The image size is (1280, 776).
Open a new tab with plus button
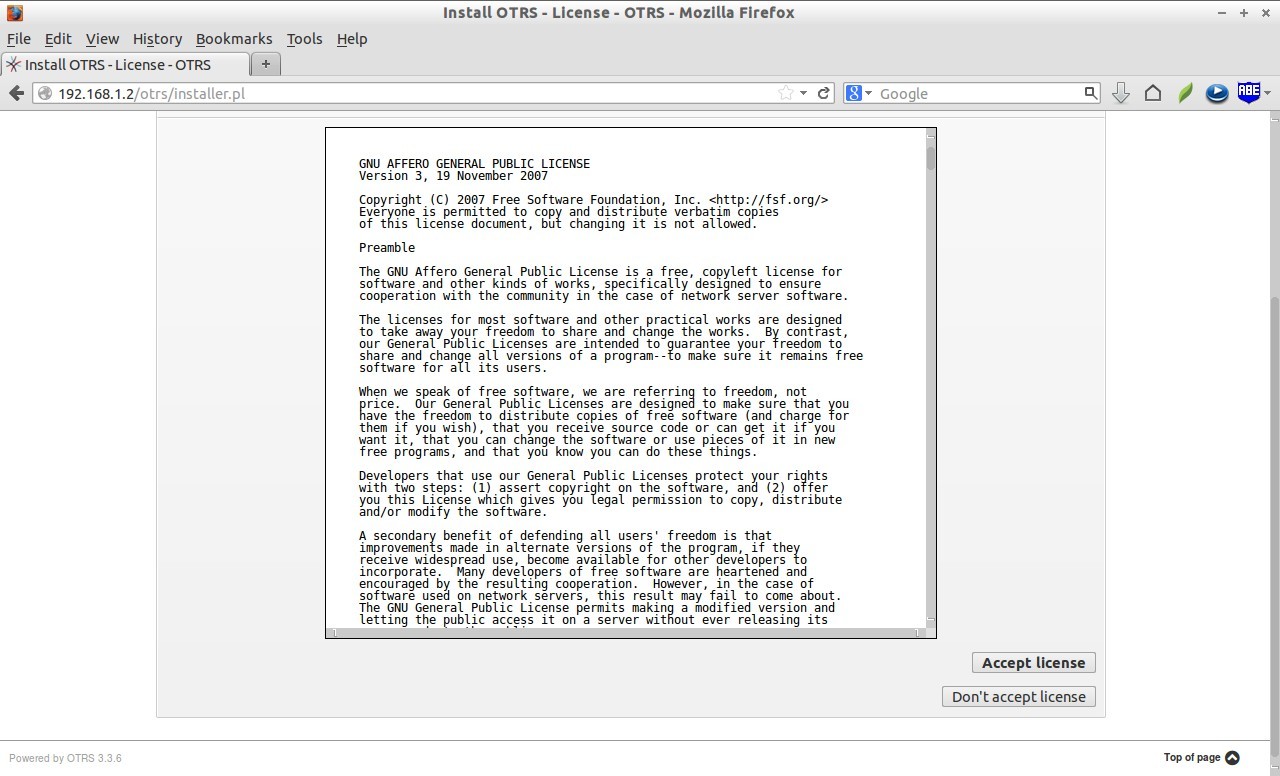pos(265,64)
